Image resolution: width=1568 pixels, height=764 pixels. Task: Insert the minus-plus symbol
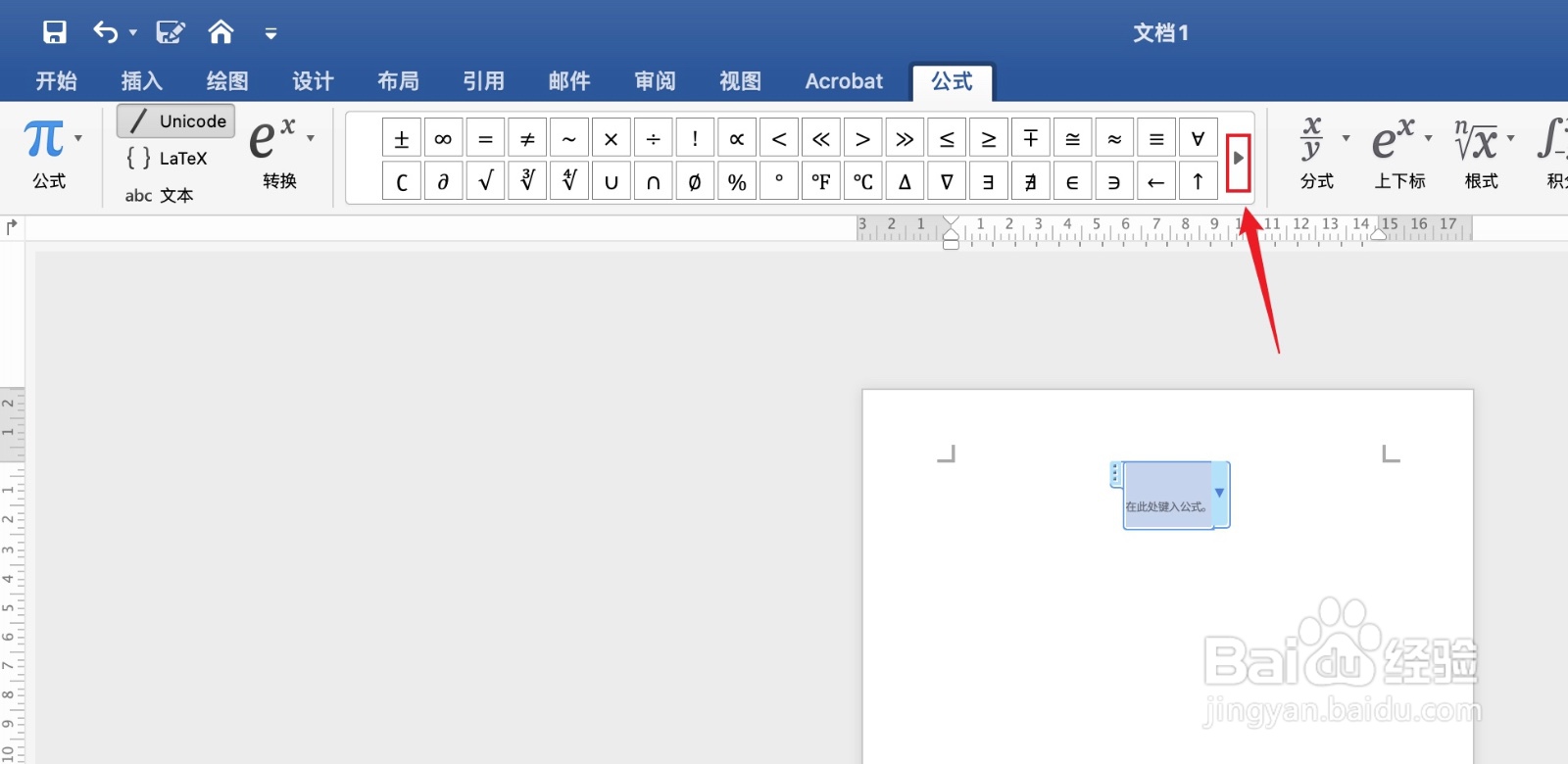[x=1031, y=138]
